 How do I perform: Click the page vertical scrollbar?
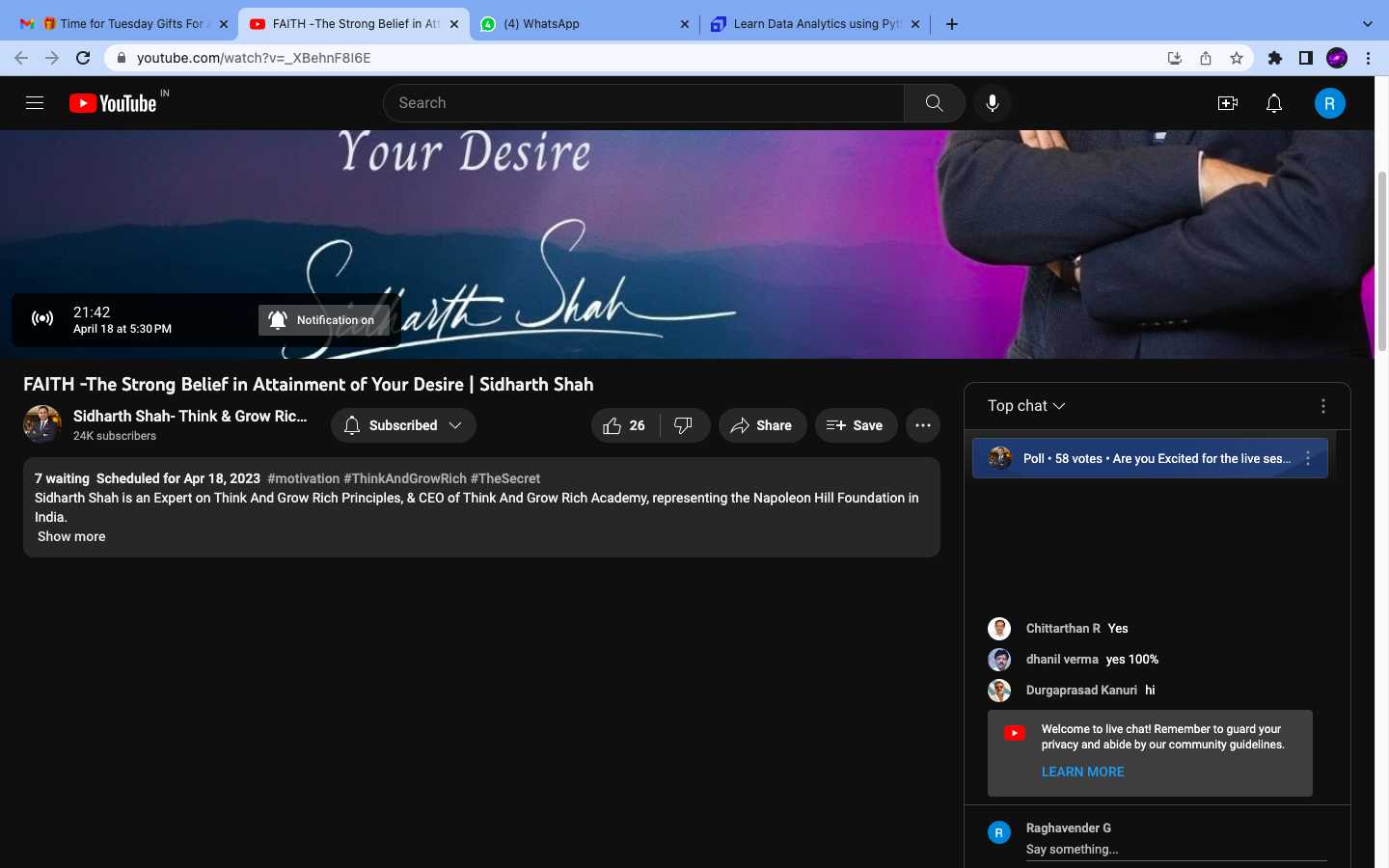pyautogui.click(x=1381, y=260)
